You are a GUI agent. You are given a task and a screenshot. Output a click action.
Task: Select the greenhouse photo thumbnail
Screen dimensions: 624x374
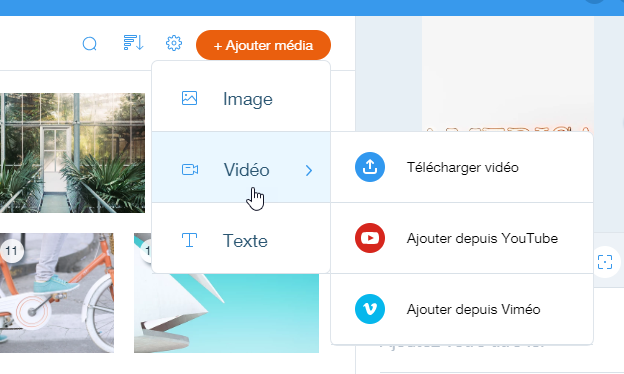coord(72,153)
